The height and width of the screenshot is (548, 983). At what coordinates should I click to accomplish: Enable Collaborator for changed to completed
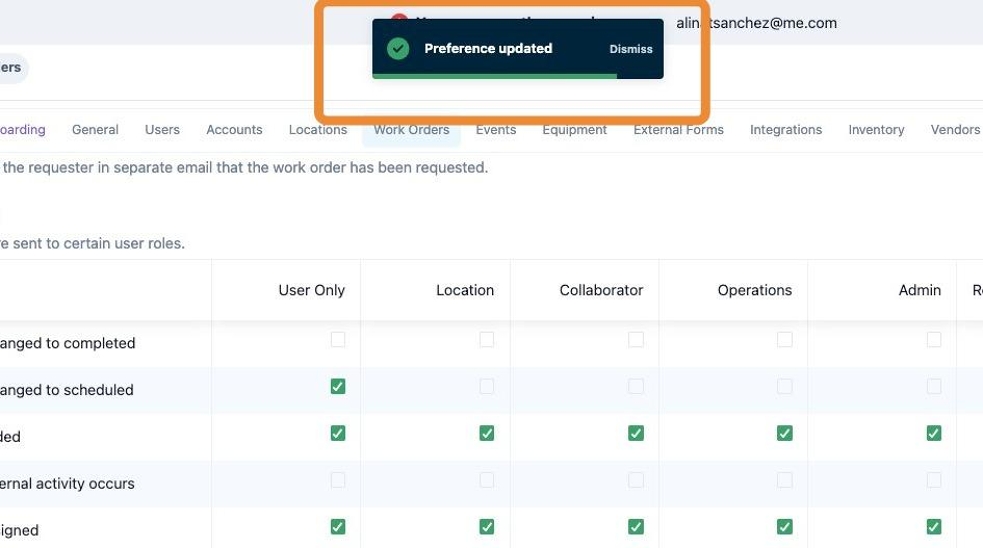636,339
